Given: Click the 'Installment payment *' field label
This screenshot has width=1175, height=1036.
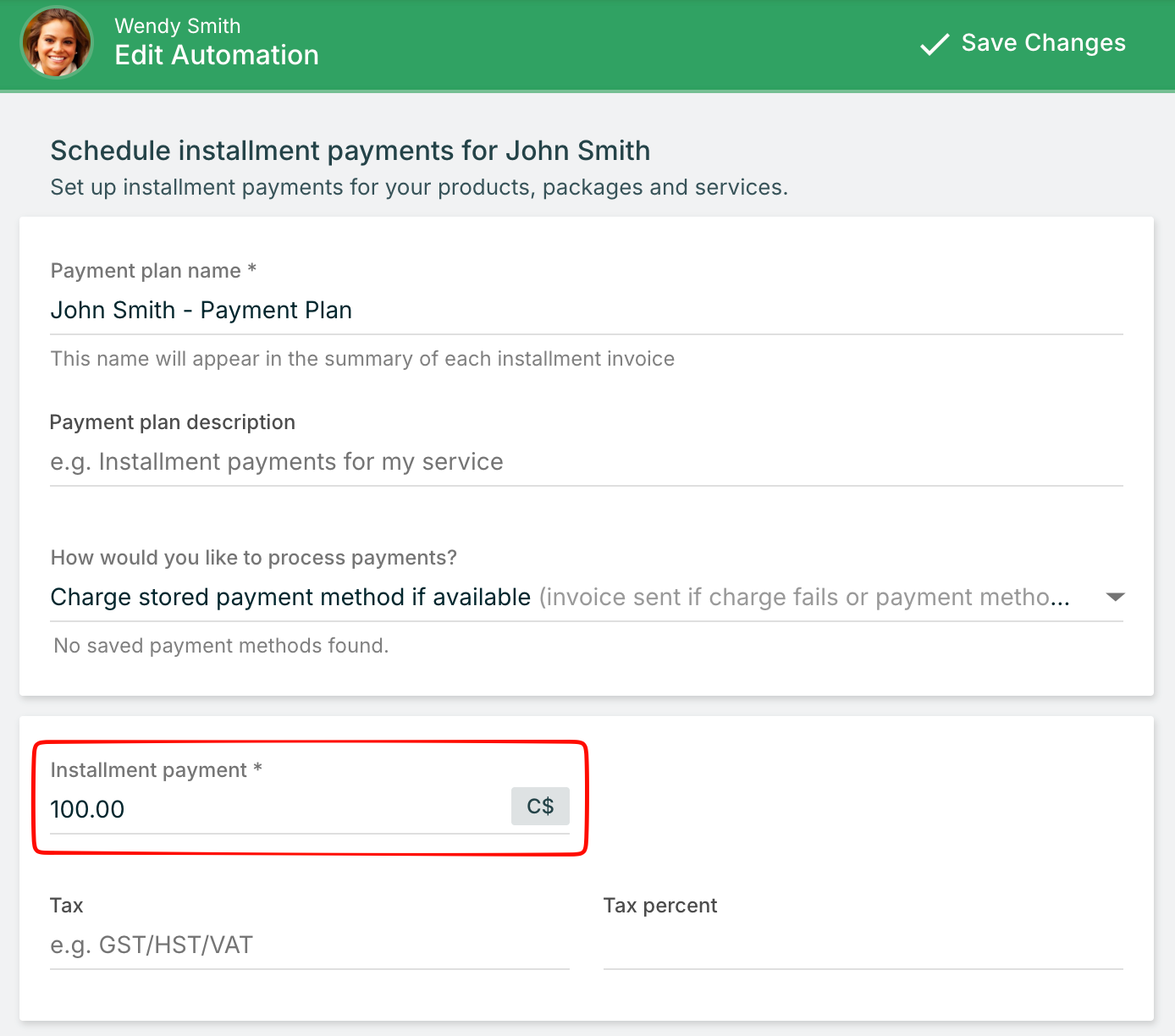Looking at the screenshot, I should click(x=156, y=770).
